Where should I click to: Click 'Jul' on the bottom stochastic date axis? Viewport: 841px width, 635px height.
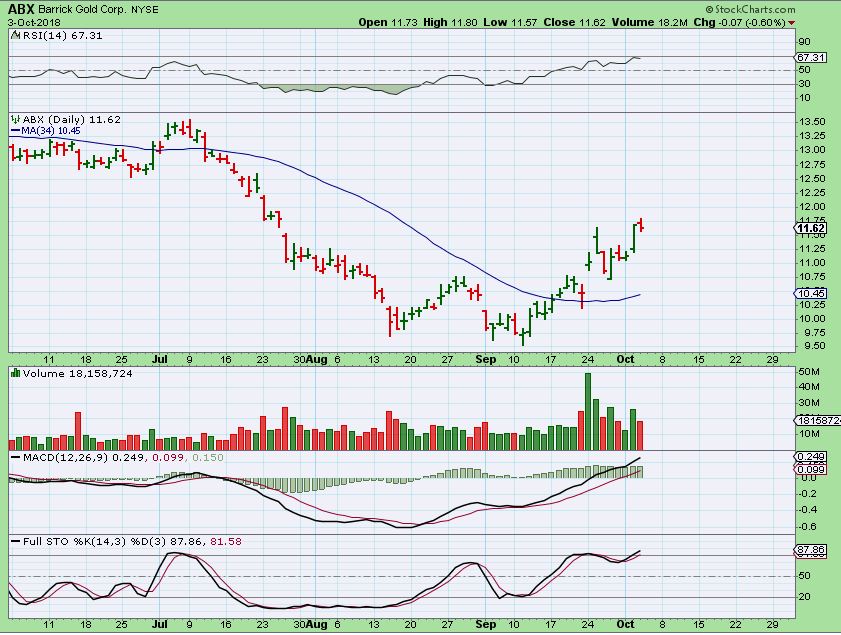point(160,624)
